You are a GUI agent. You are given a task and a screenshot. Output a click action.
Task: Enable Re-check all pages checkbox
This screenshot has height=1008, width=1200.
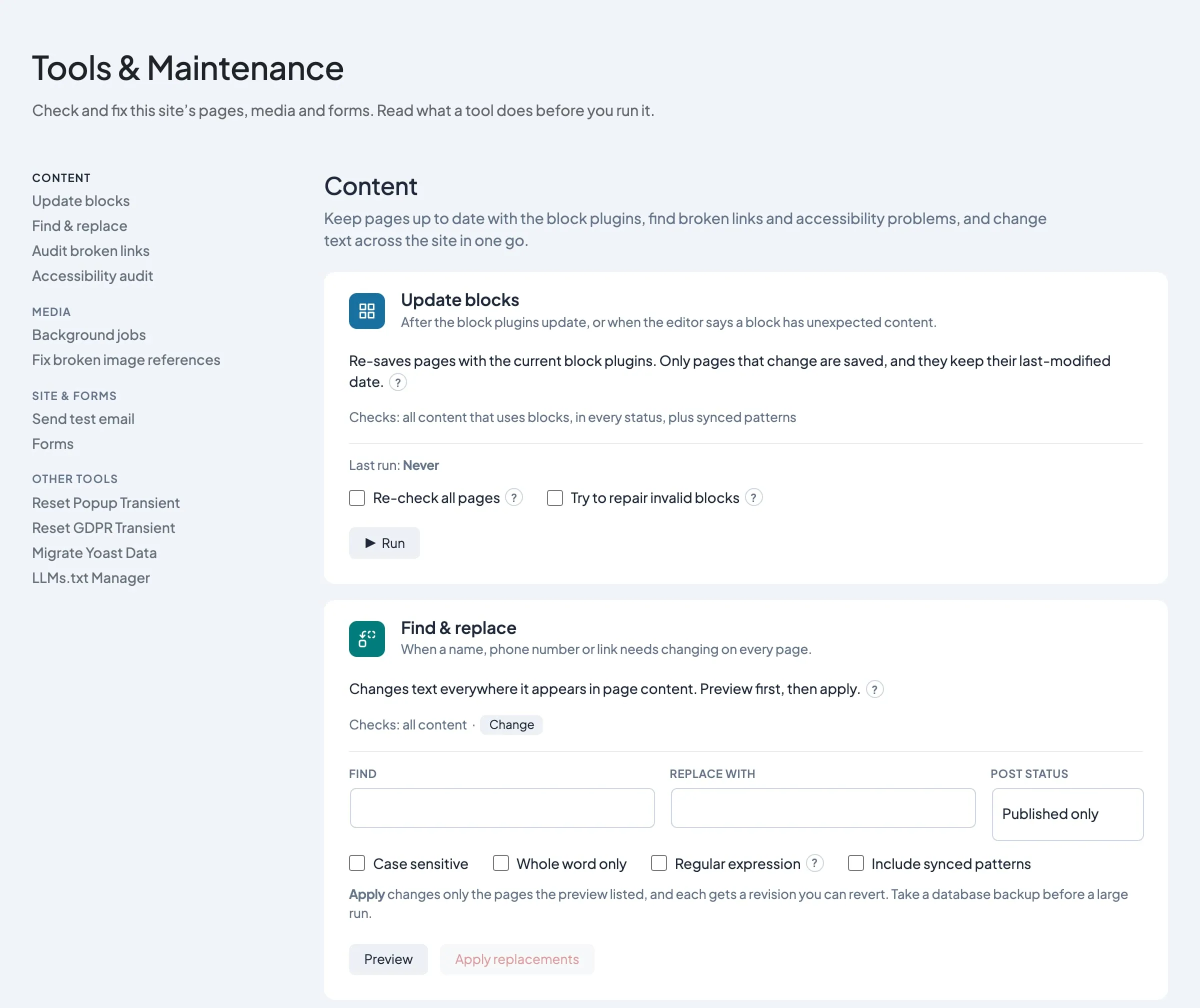pos(357,497)
